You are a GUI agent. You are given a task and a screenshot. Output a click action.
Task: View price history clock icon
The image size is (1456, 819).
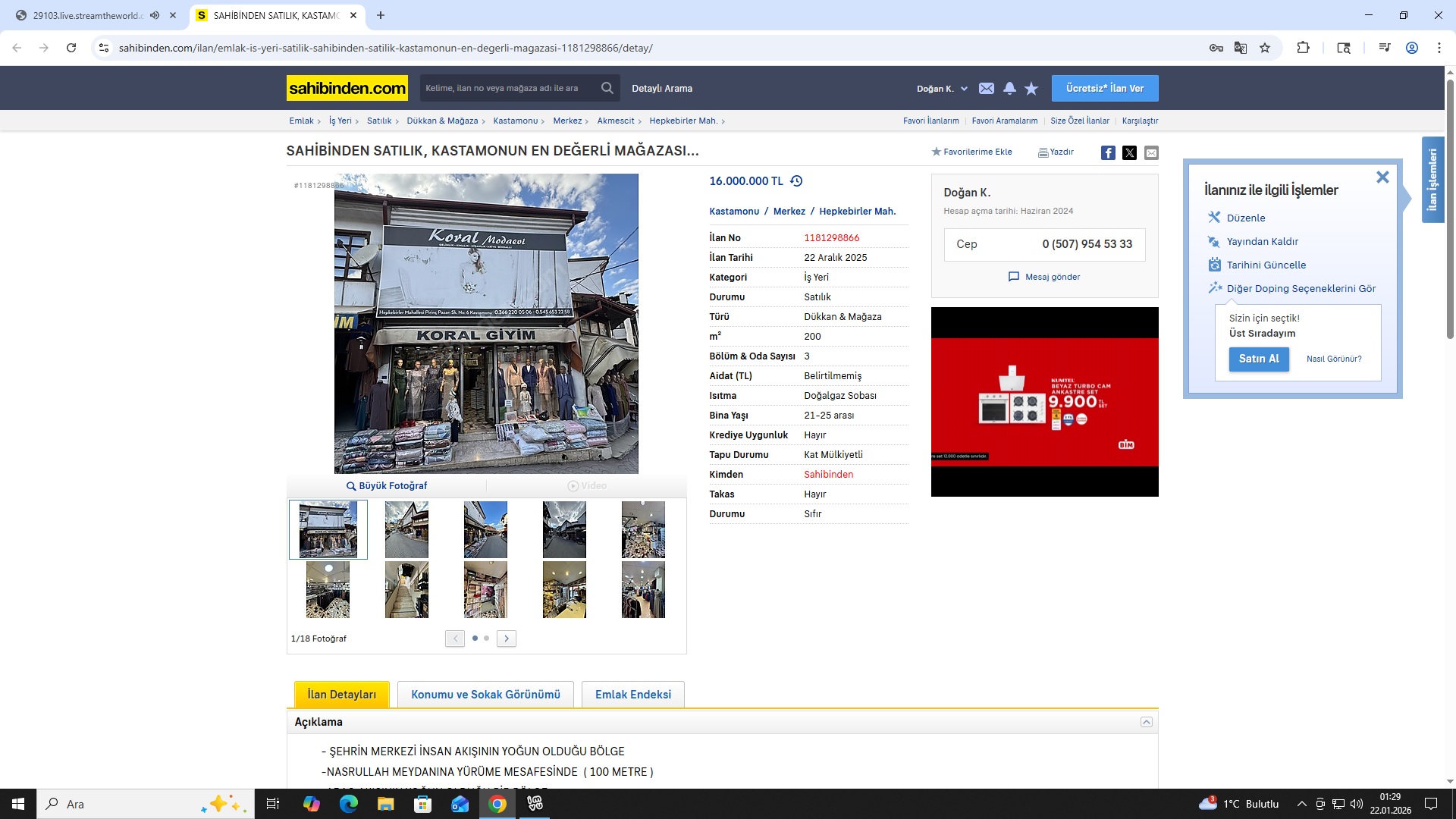796,181
